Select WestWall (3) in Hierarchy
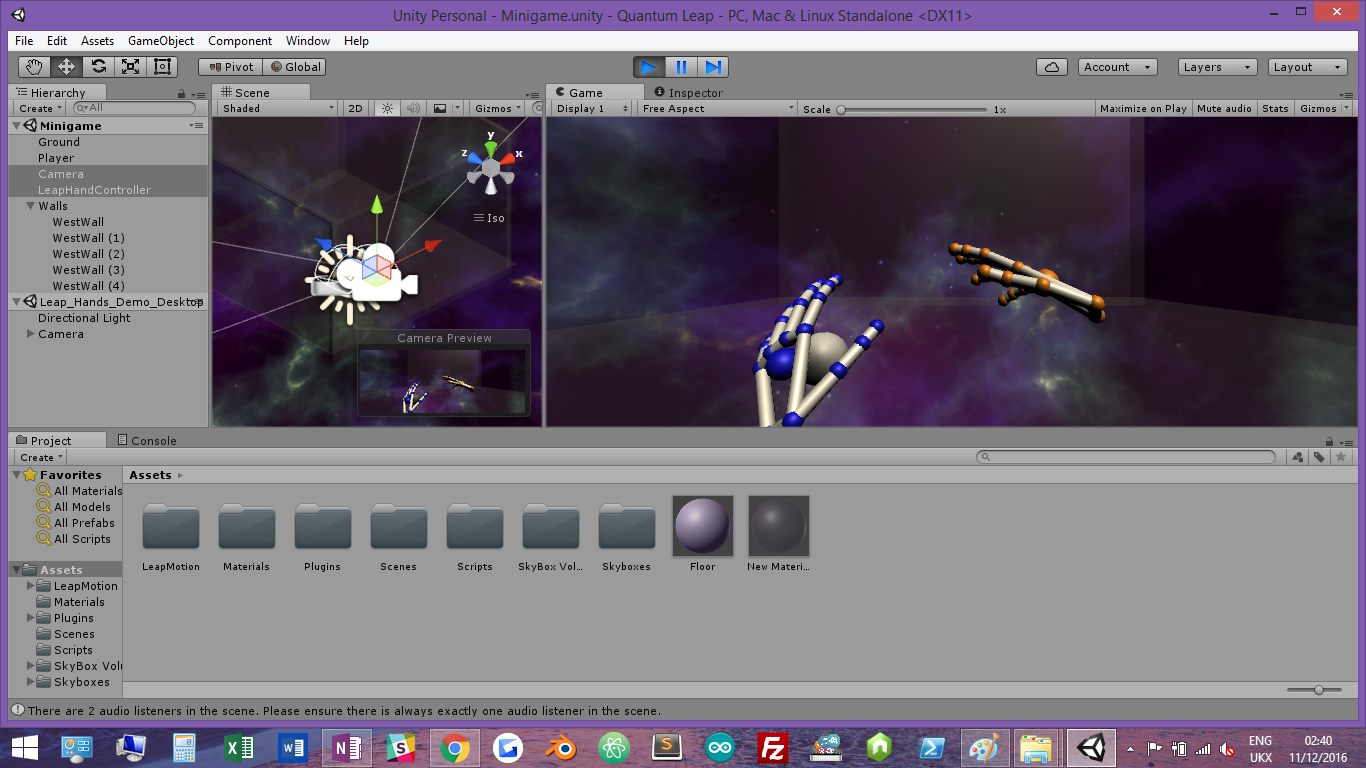Screen dimensions: 1366x768 (x=108, y=270)
